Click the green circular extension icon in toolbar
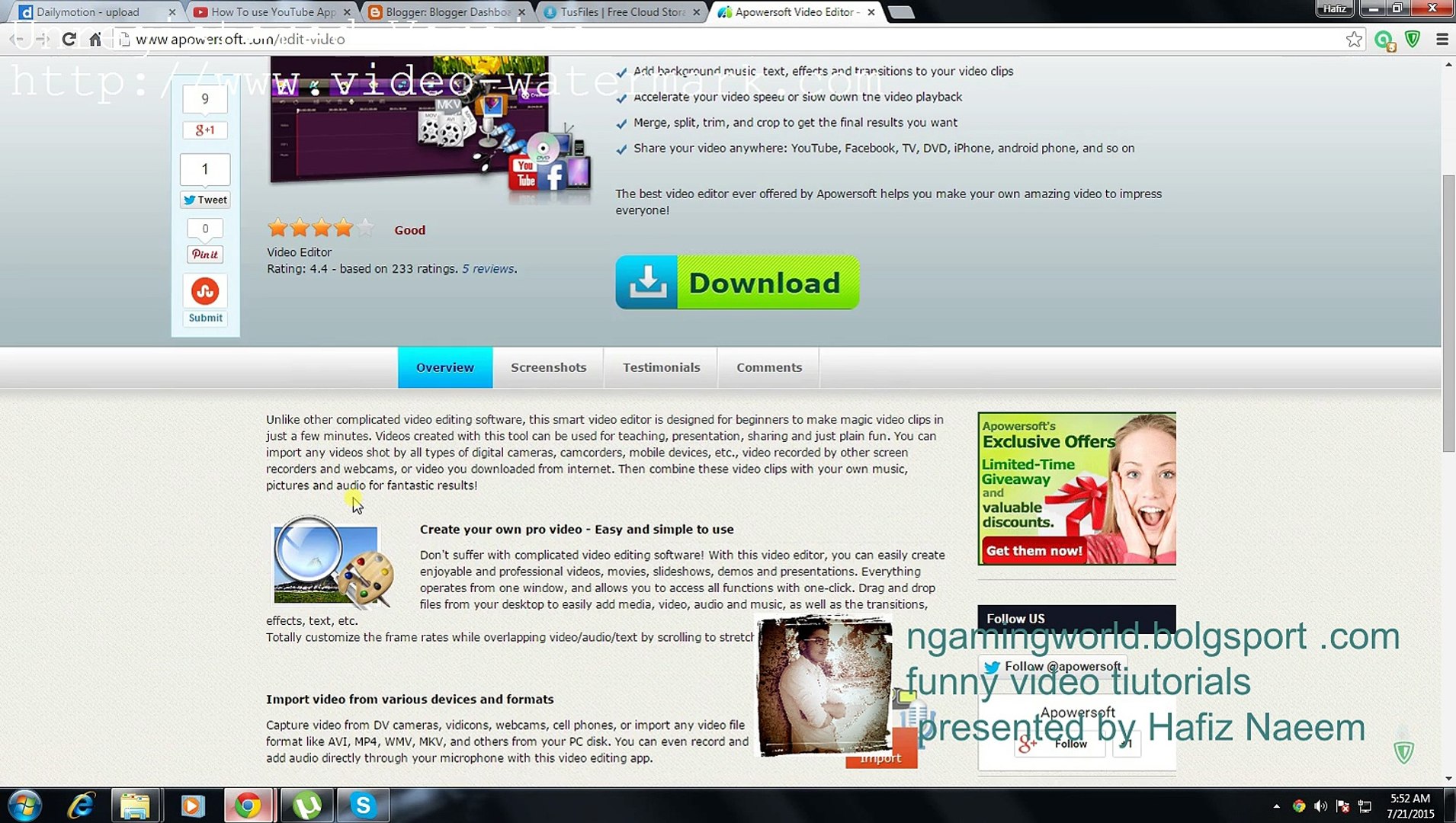The image size is (1456, 823). (1384, 40)
